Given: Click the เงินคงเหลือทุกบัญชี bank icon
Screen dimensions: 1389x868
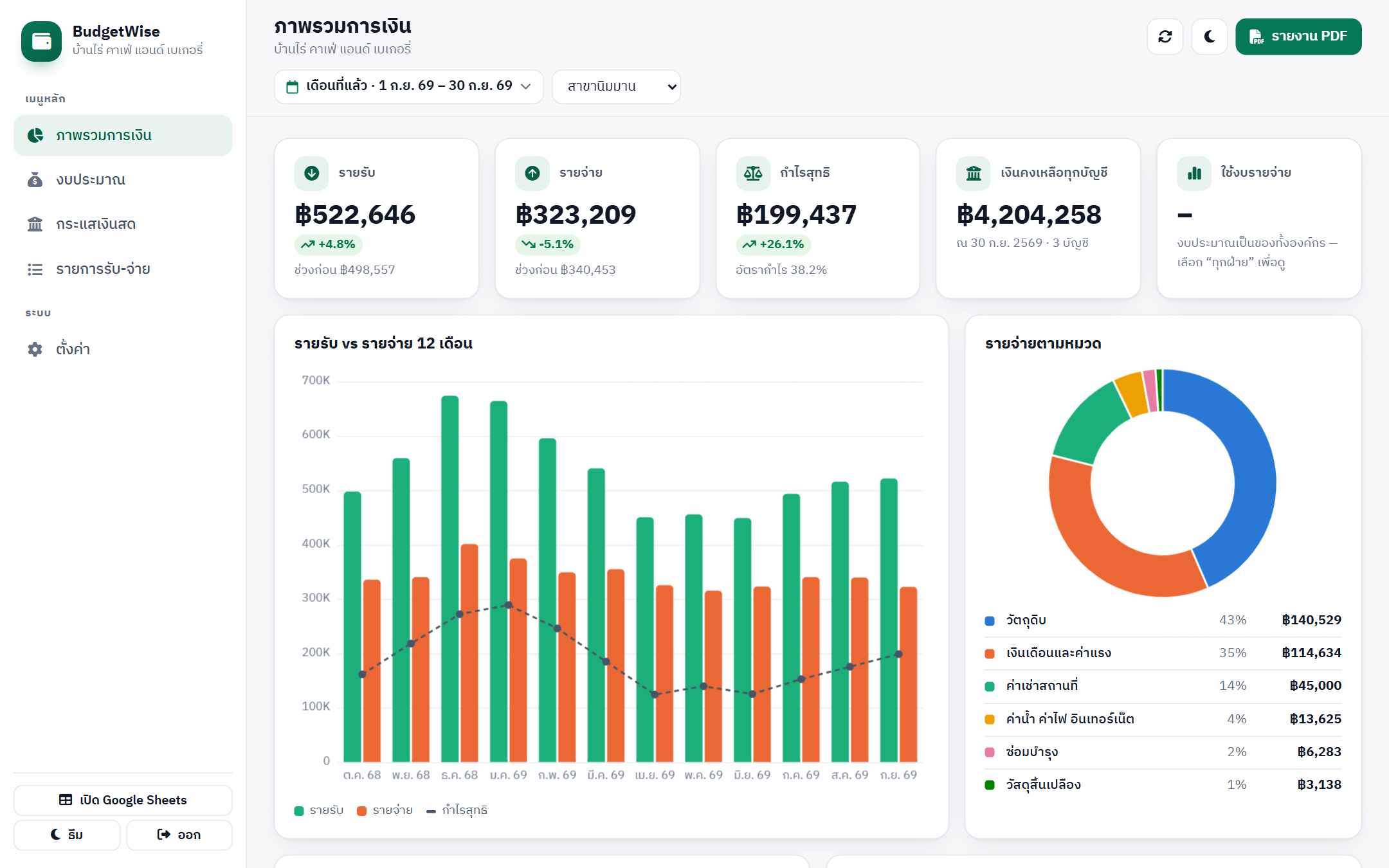Looking at the screenshot, I should pyautogui.click(x=973, y=173).
